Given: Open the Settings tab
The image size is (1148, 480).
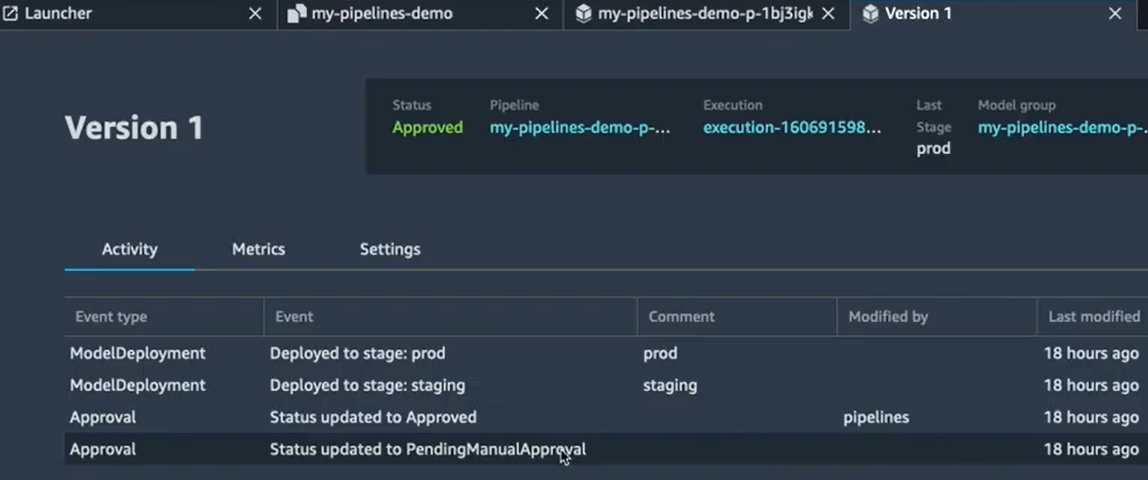Looking at the screenshot, I should (x=390, y=249).
